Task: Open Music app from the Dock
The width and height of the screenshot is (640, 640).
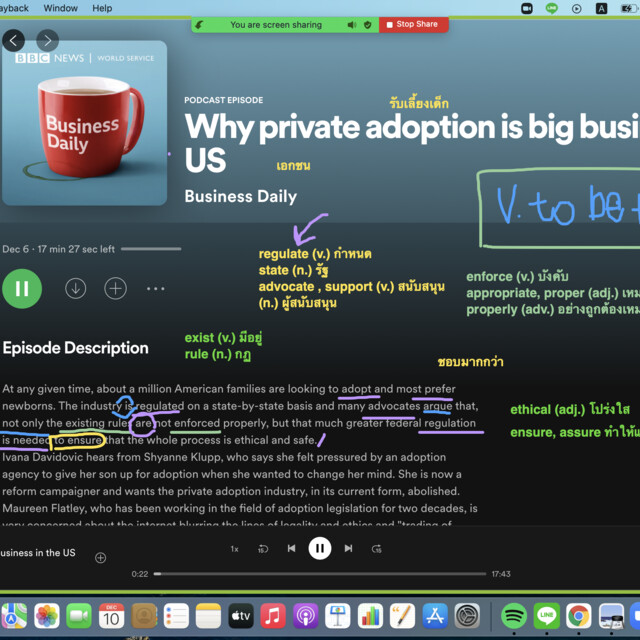Action: (x=273, y=616)
